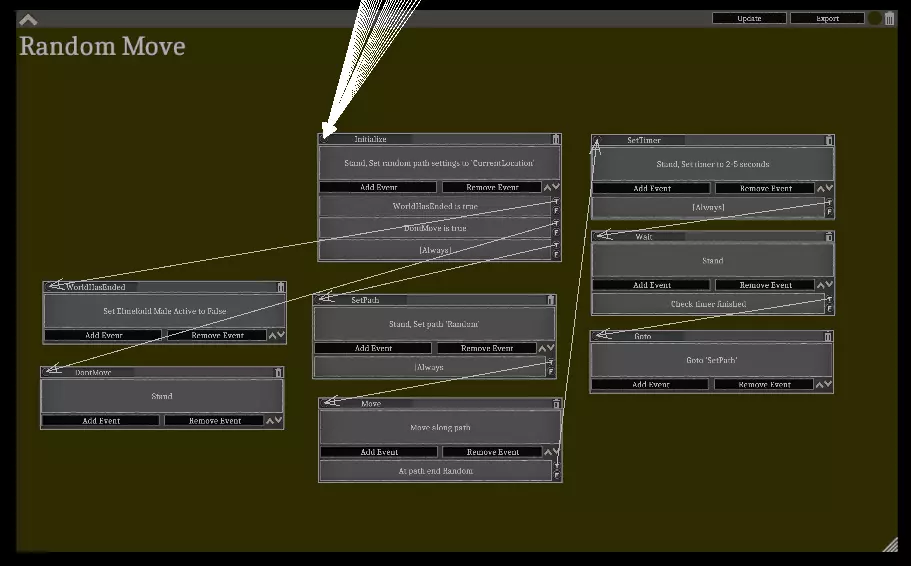Click the Update button
Screen dimensions: 911x566
tap(749, 19)
